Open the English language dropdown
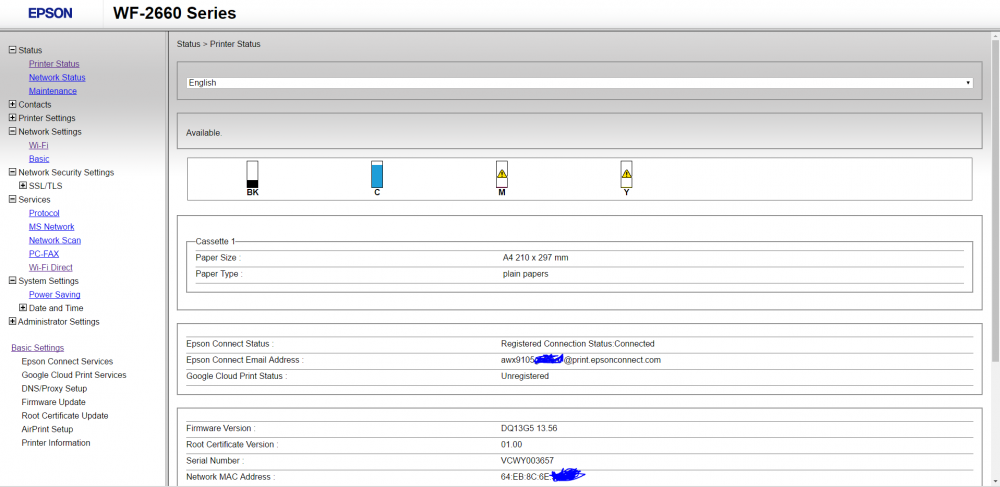The width and height of the screenshot is (1000, 487). tap(580, 83)
